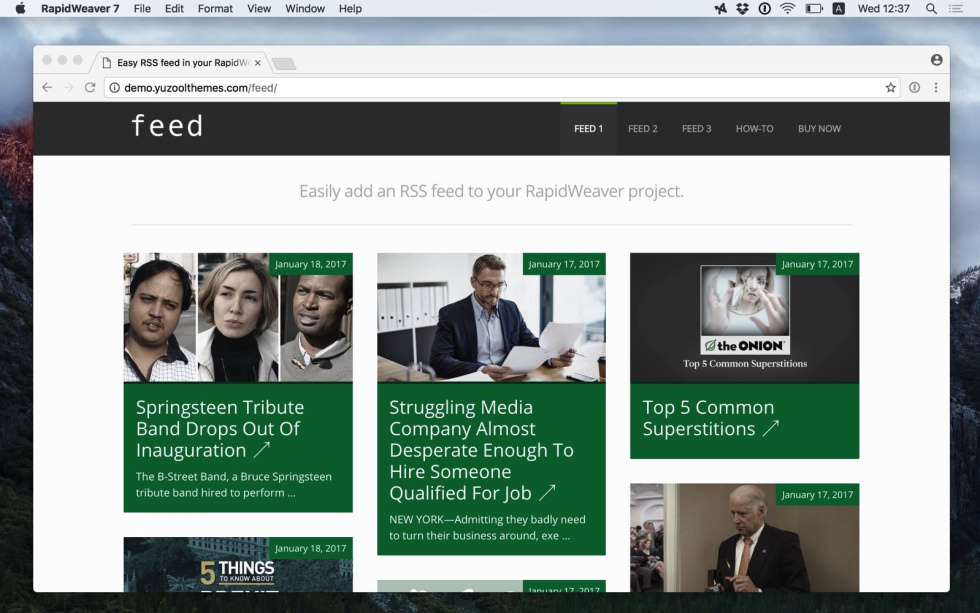Click the NEW YORK excerpt text

point(488,527)
